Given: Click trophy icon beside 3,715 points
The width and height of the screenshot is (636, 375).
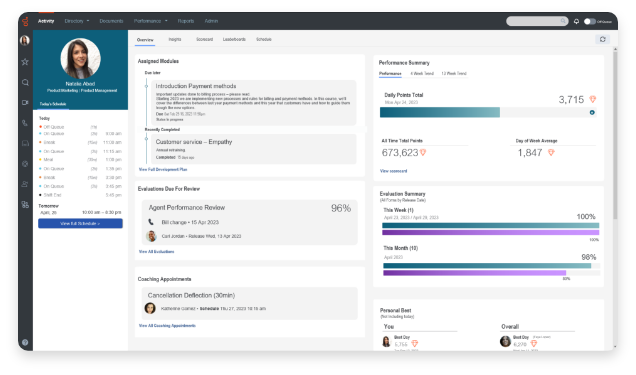Looking at the screenshot, I should [x=593, y=99].
